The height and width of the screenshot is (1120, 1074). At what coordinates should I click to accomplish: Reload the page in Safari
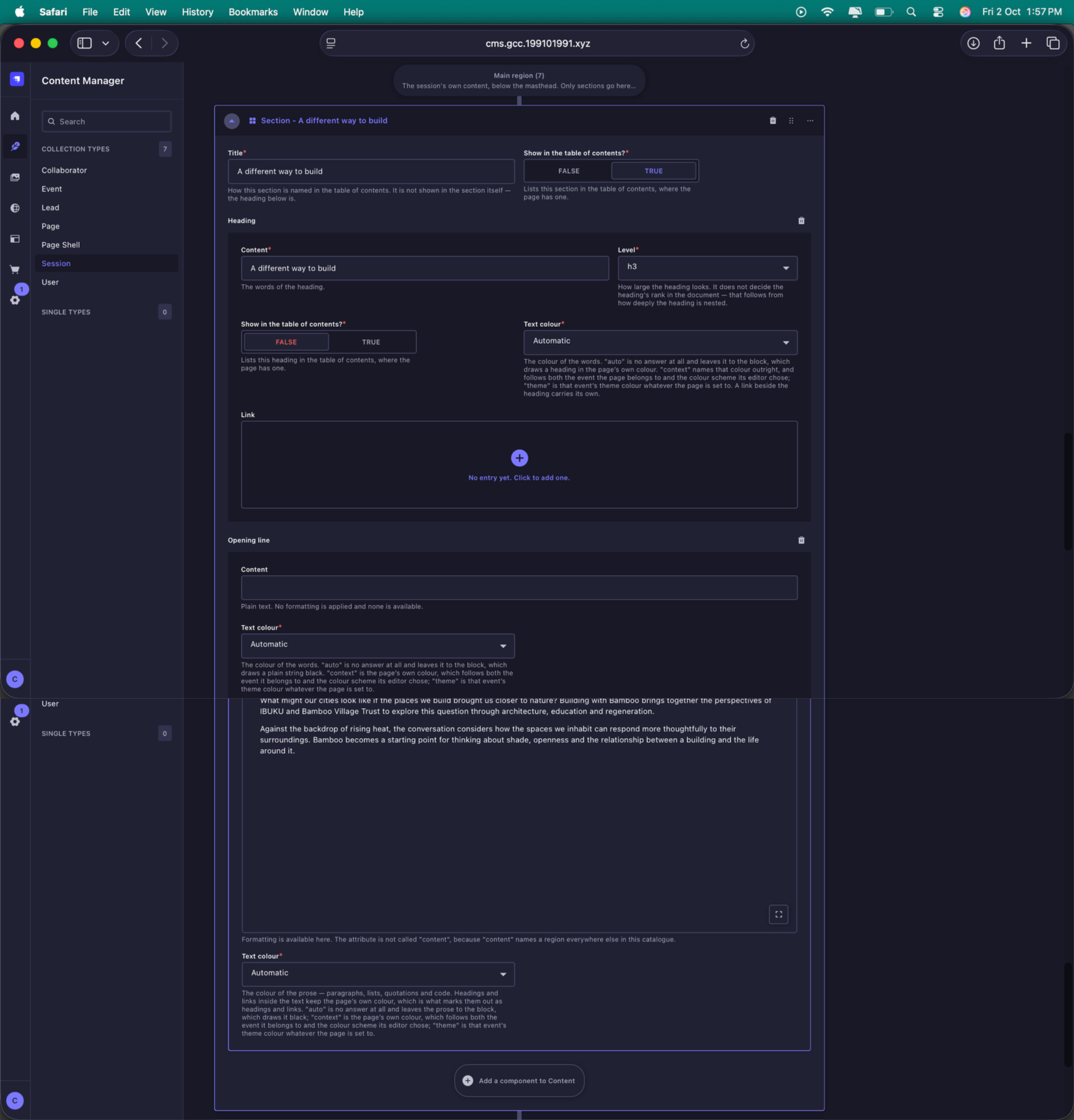745,44
